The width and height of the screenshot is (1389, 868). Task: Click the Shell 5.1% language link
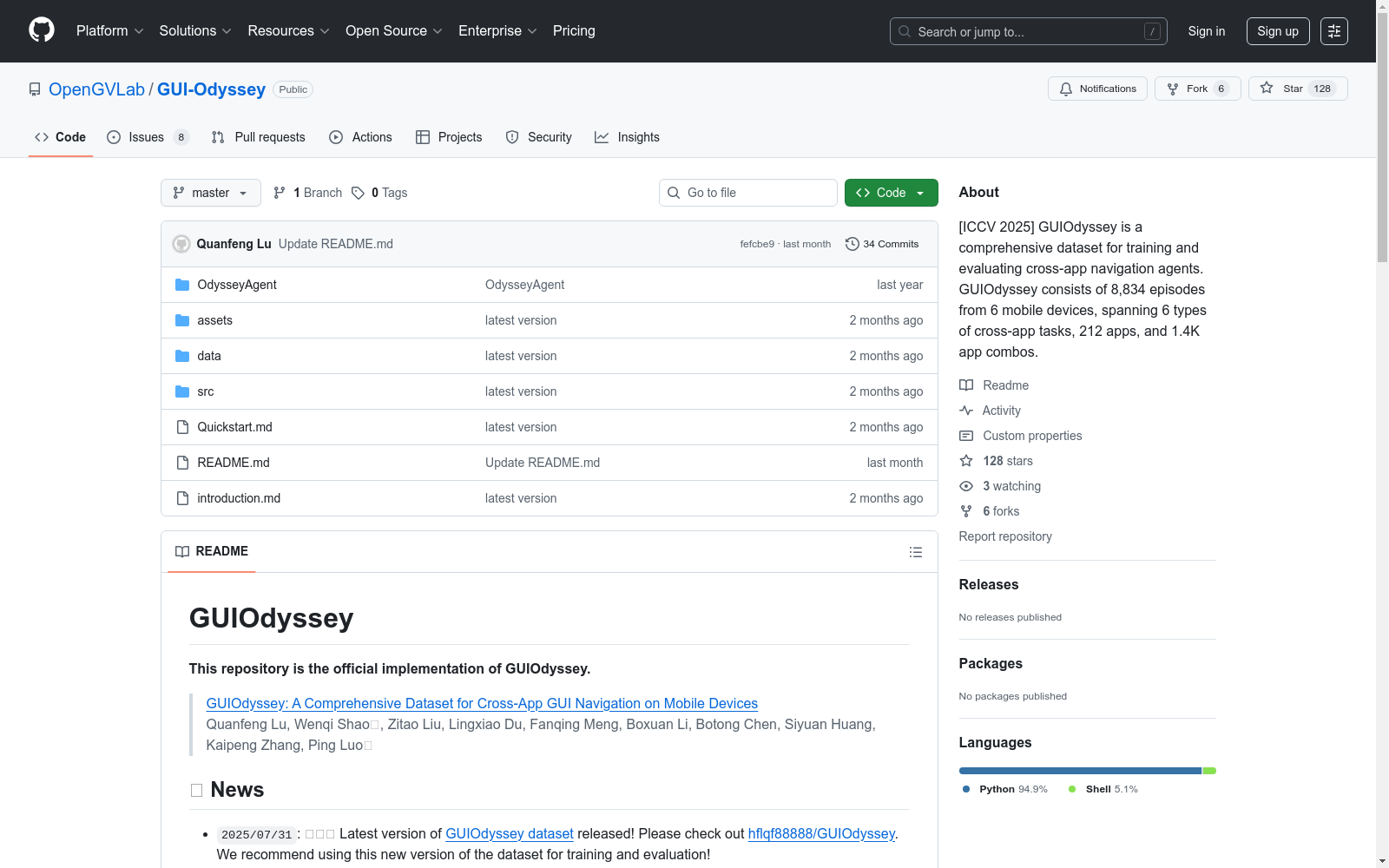(1103, 789)
